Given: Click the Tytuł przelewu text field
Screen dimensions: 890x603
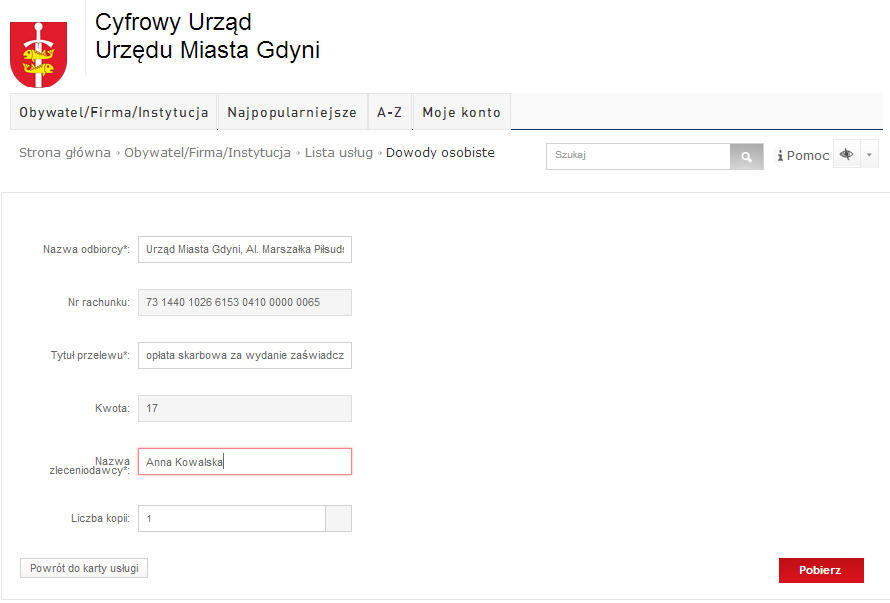Looking at the screenshot, I should point(245,355).
